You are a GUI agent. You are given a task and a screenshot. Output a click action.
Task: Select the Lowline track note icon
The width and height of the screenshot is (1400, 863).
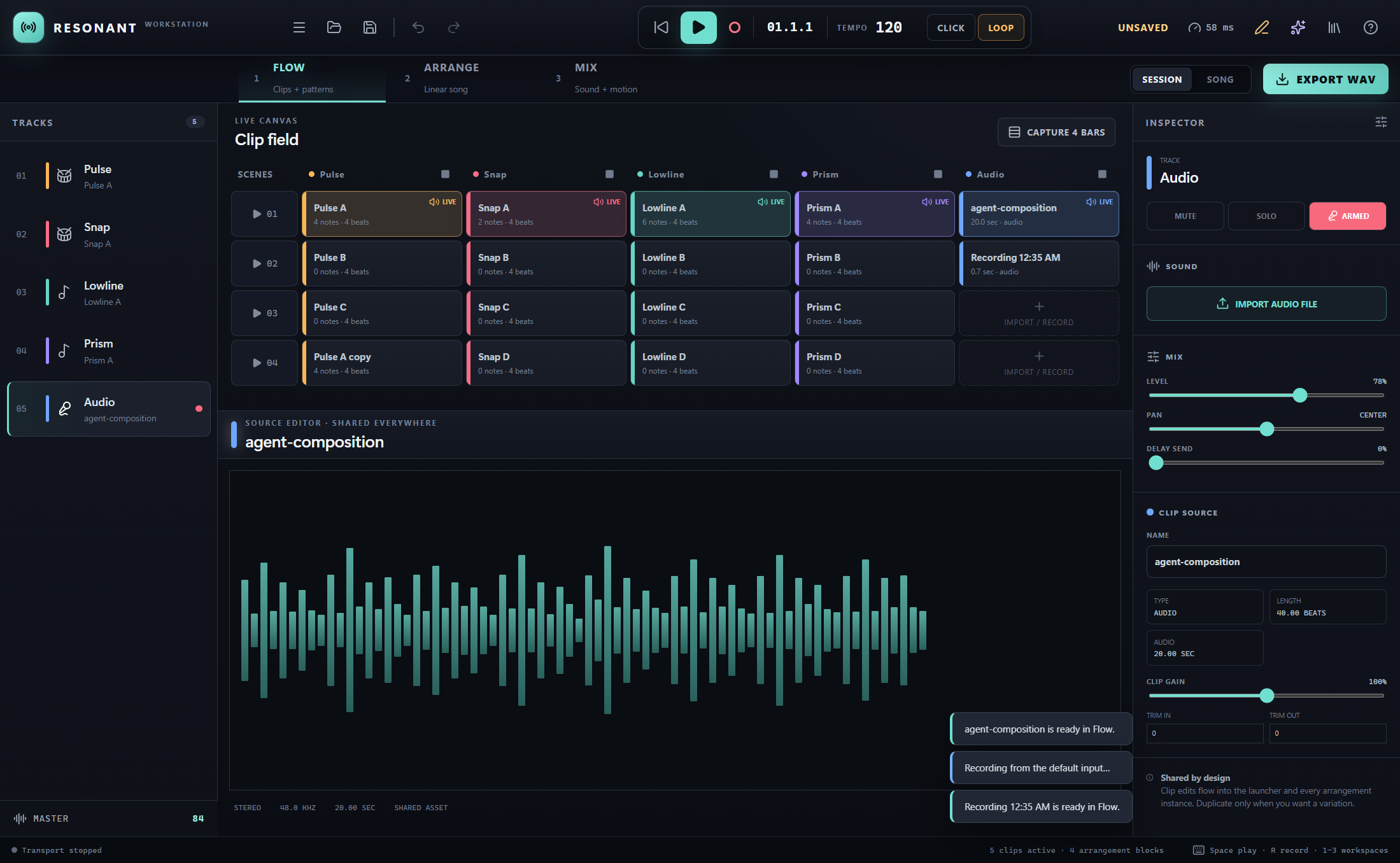pyautogui.click(x=64, y=292)
